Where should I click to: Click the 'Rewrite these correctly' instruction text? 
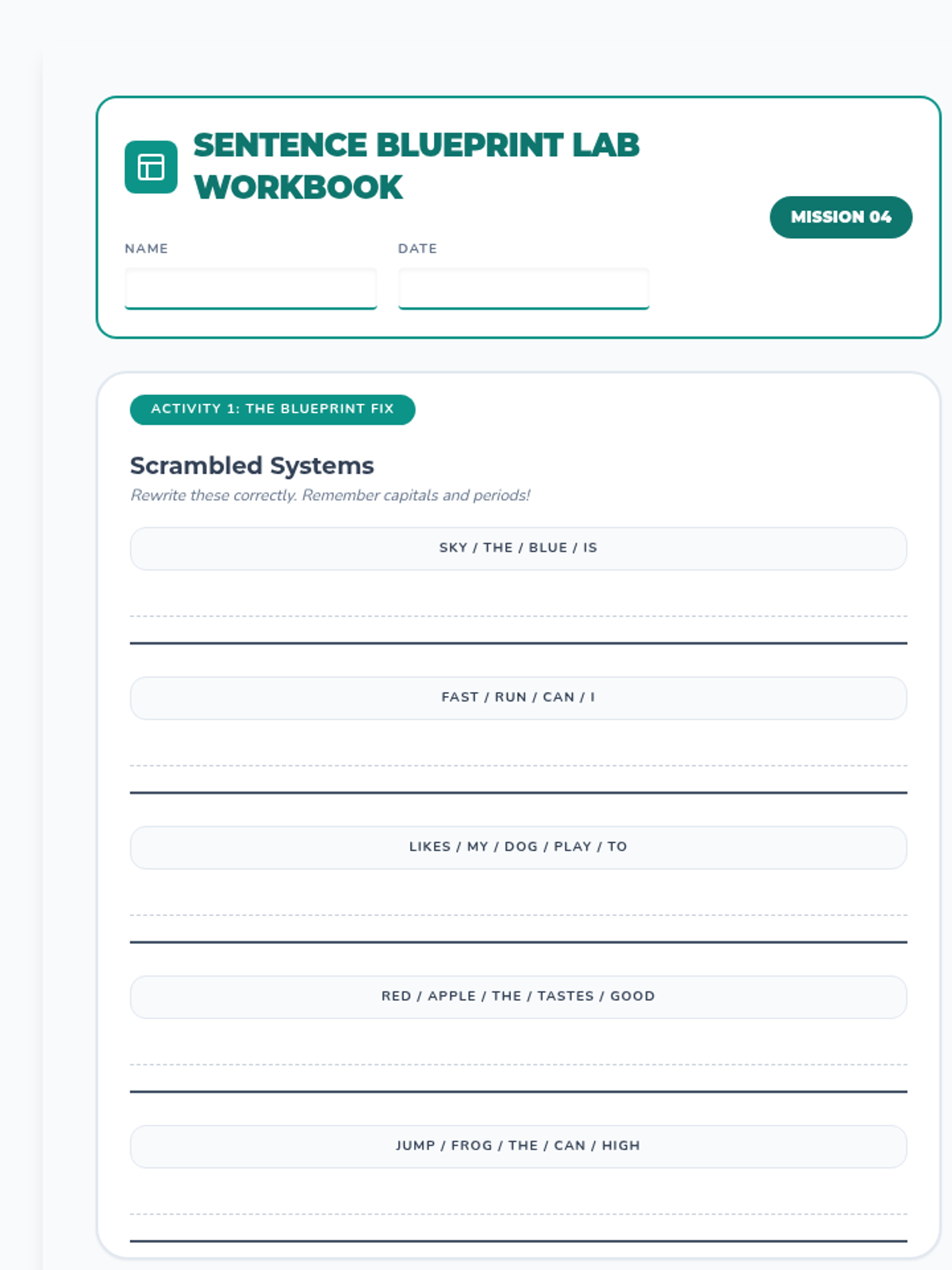(x=330, y=495)
